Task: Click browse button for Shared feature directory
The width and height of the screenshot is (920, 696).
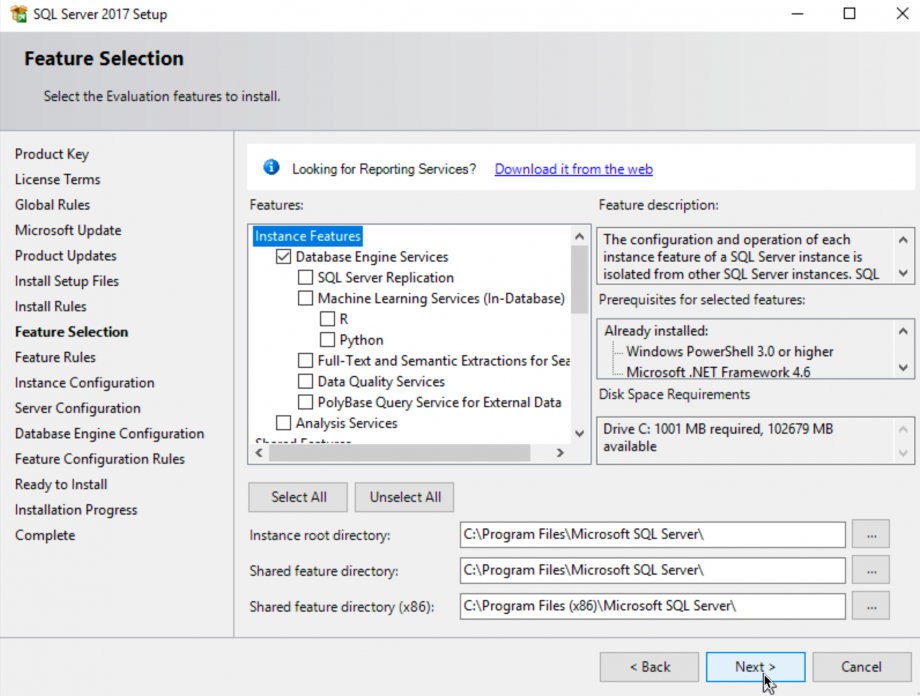Action: (869, 570)
